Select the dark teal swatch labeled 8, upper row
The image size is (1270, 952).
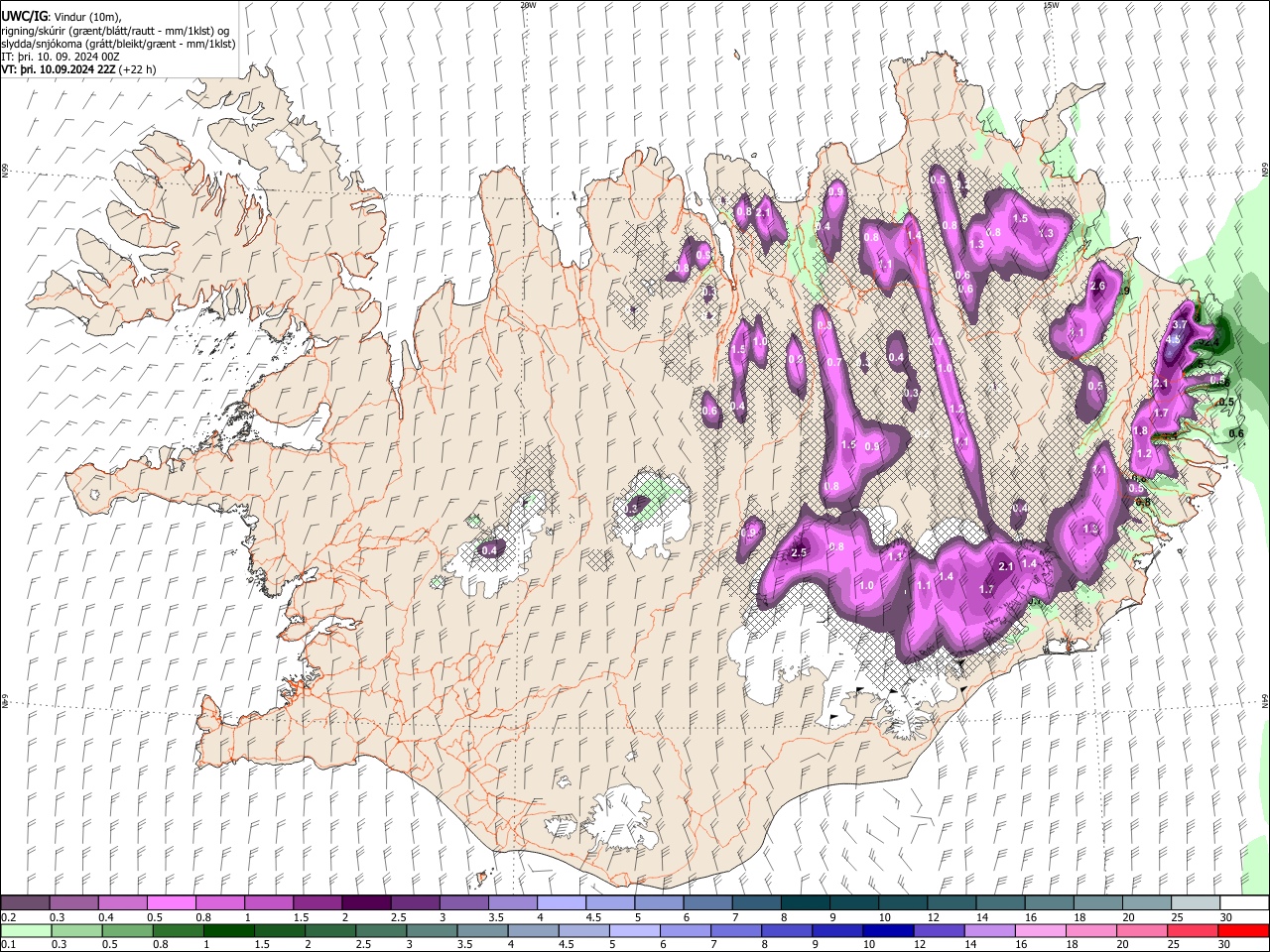point(805,903)
